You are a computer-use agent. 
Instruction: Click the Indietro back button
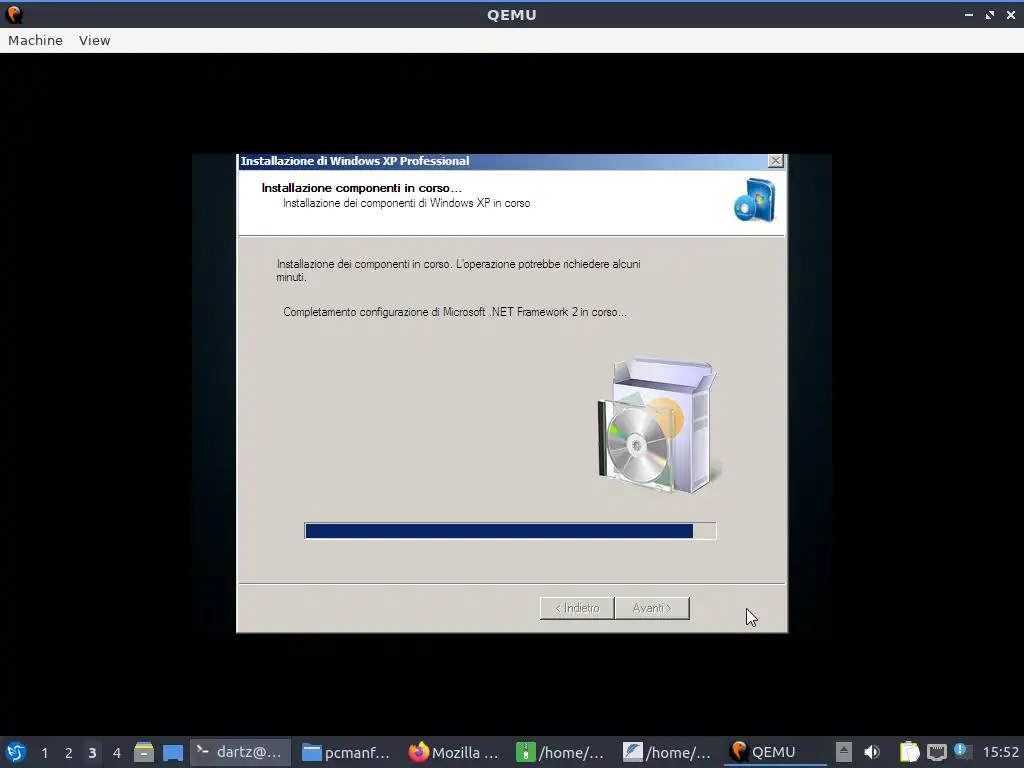[x=577, y=608]
